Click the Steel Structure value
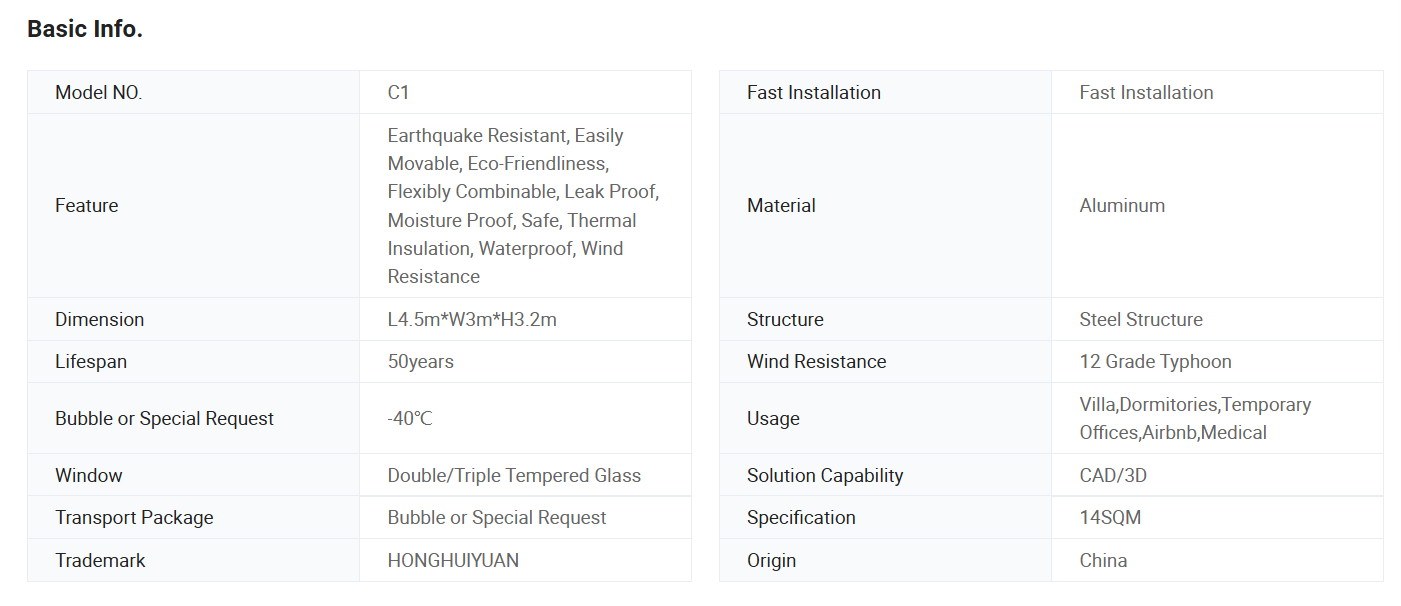The height and width of the screenshot is (606, 1401). click(x=1141, y=319)
